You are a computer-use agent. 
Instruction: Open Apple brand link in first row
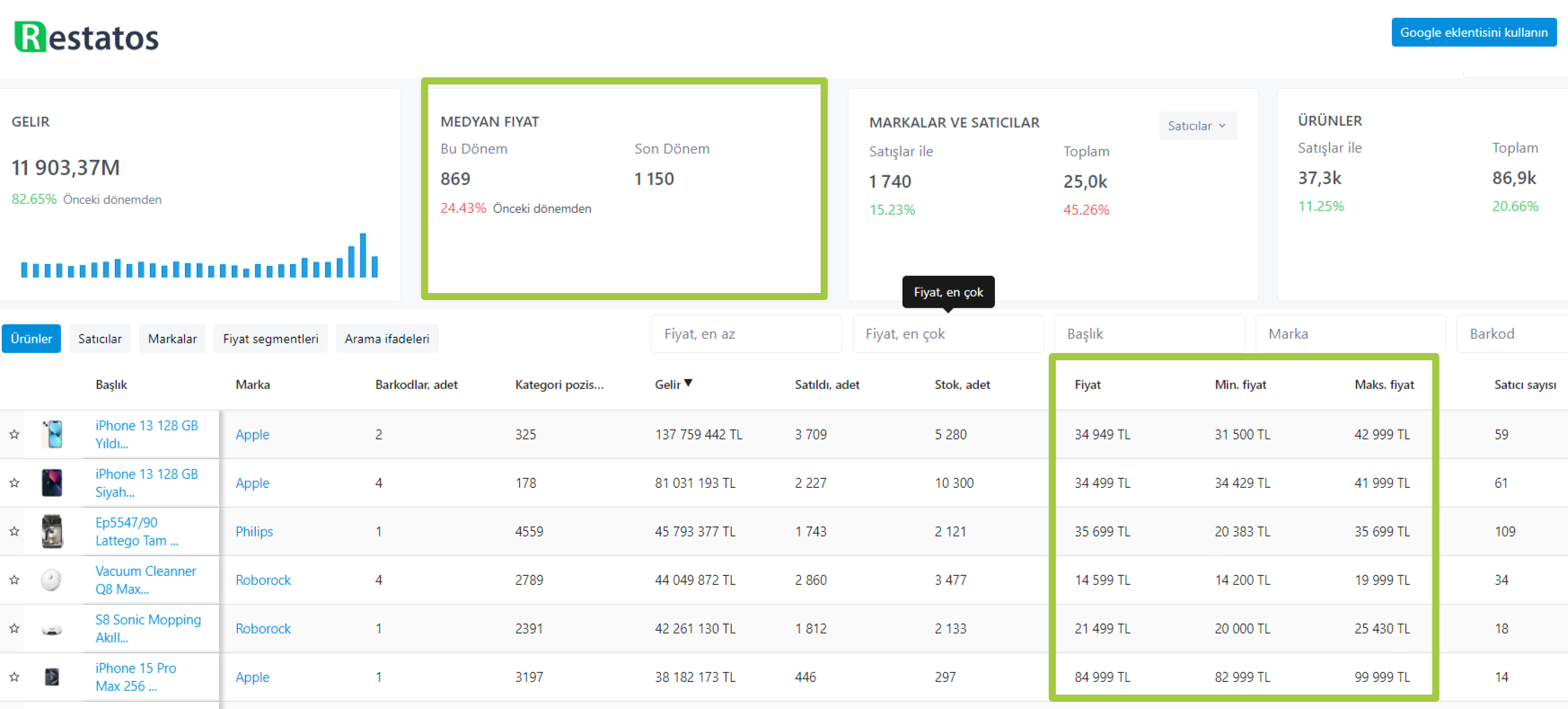tap(252, 434)
